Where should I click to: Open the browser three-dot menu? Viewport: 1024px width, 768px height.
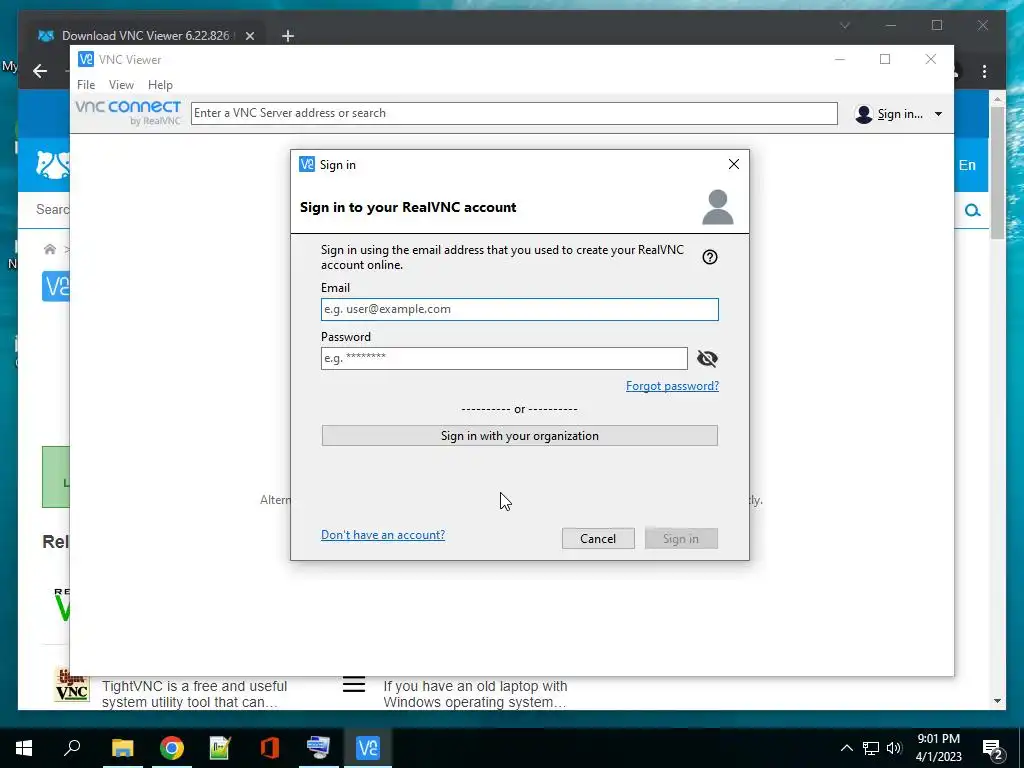(984, 71)
